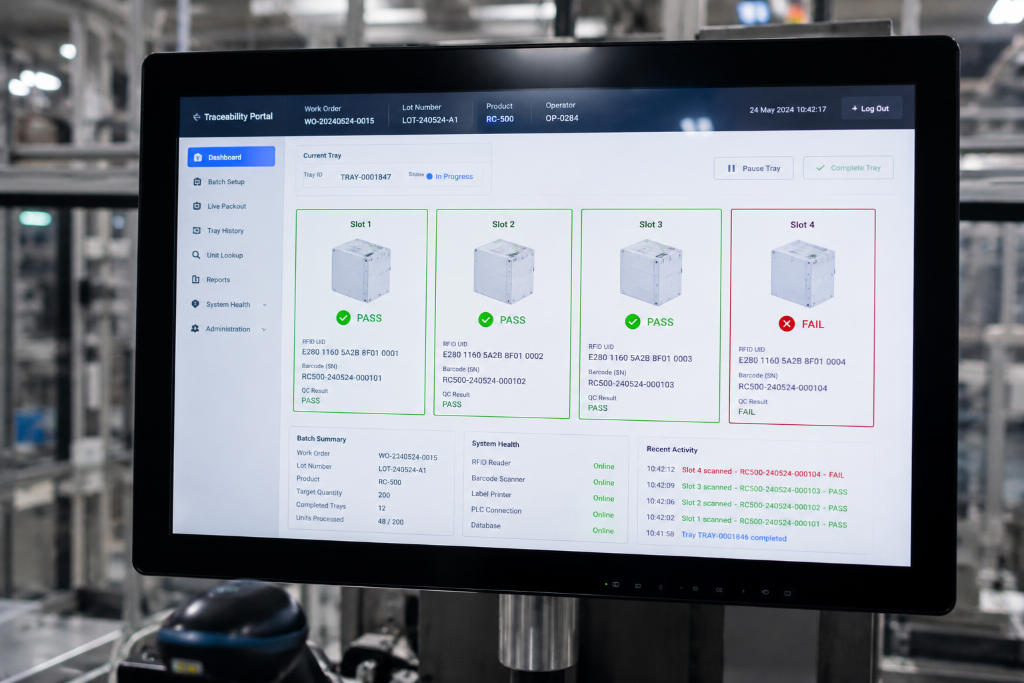Click the Barcode Scanner Online status

click(x=603, y=483)
